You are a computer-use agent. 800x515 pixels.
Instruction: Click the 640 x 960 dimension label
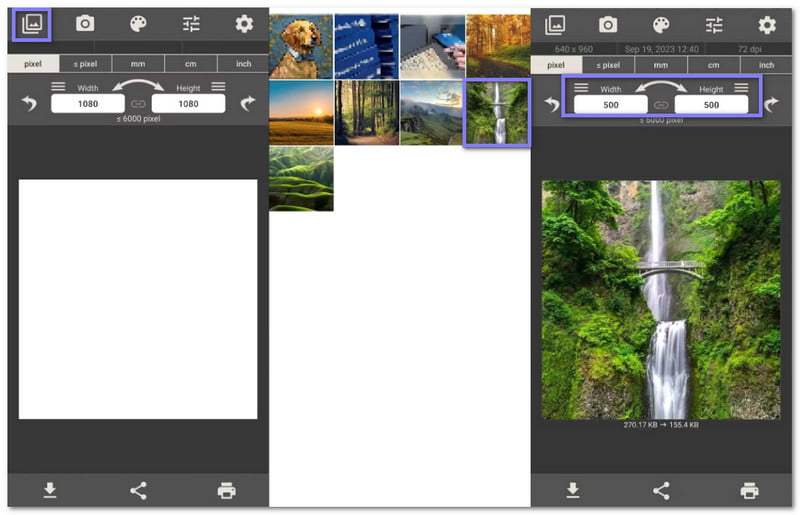point(573,50)
